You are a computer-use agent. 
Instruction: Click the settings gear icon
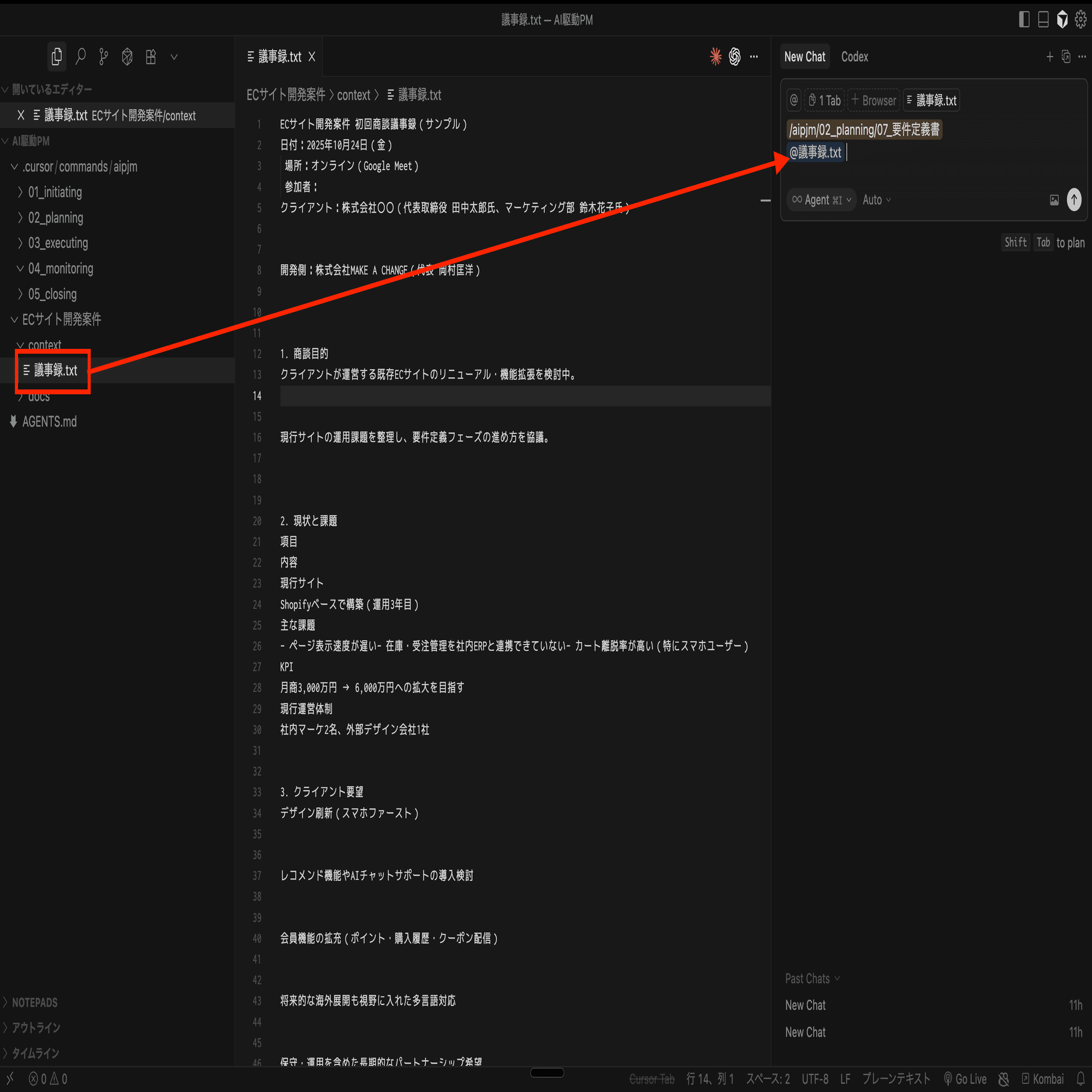coord(1080,20)
